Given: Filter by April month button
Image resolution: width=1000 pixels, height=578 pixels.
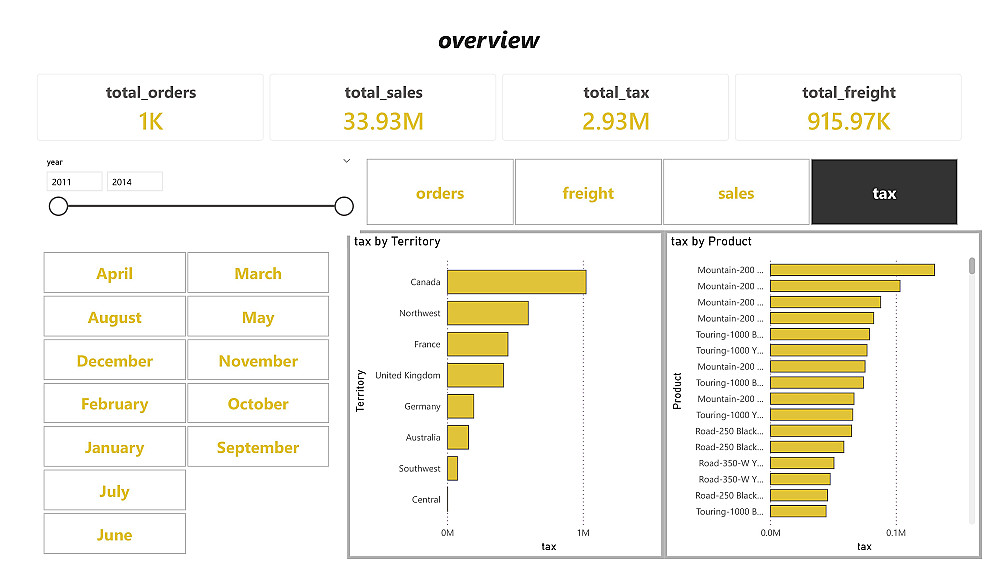Looking at the screenshot, I should click(115, 273).
